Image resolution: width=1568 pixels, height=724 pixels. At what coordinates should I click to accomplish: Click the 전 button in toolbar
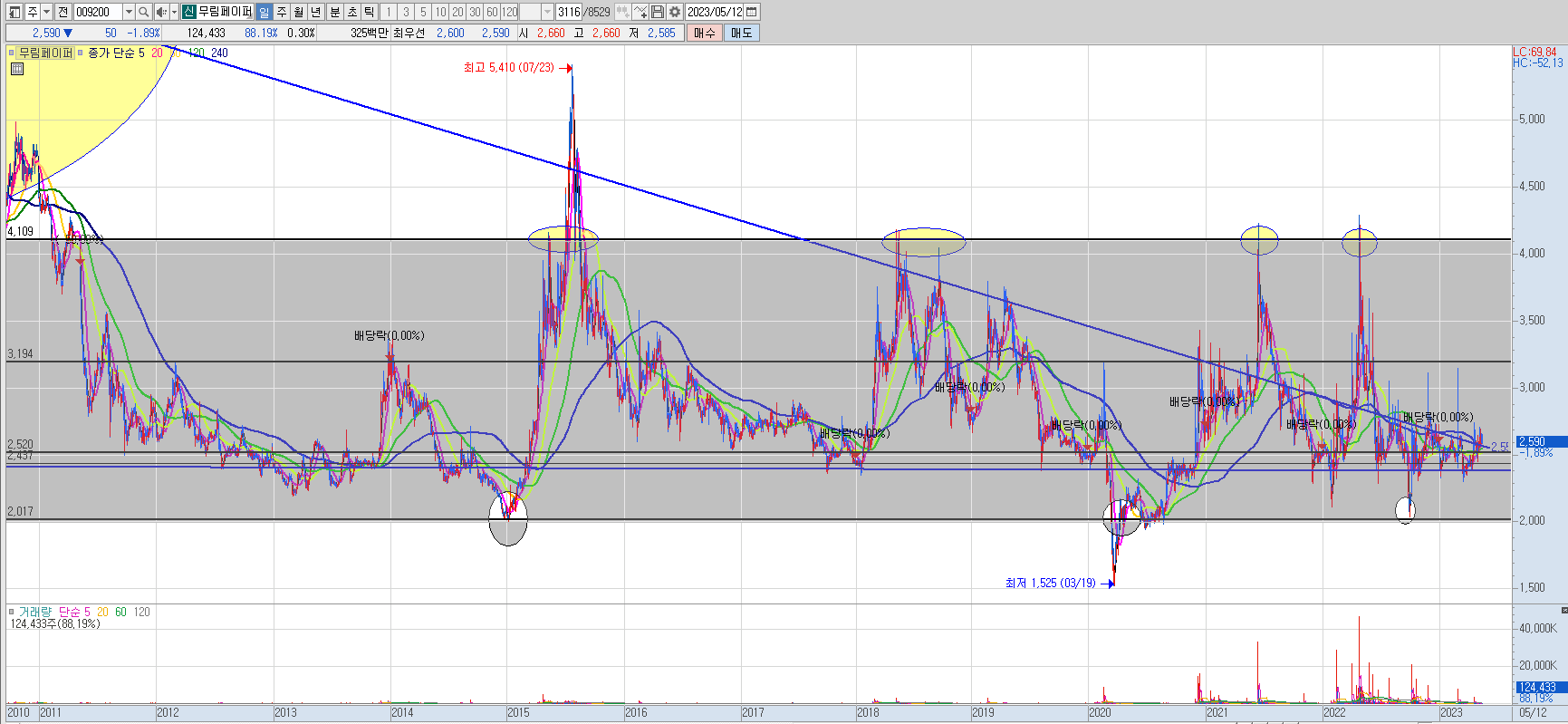pyautogui.click(x=63, y=12)
